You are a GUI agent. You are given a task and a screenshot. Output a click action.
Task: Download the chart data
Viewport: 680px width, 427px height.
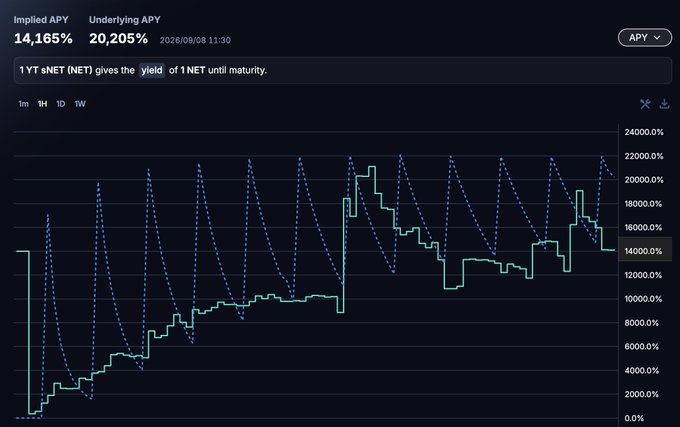click(664, 104)
